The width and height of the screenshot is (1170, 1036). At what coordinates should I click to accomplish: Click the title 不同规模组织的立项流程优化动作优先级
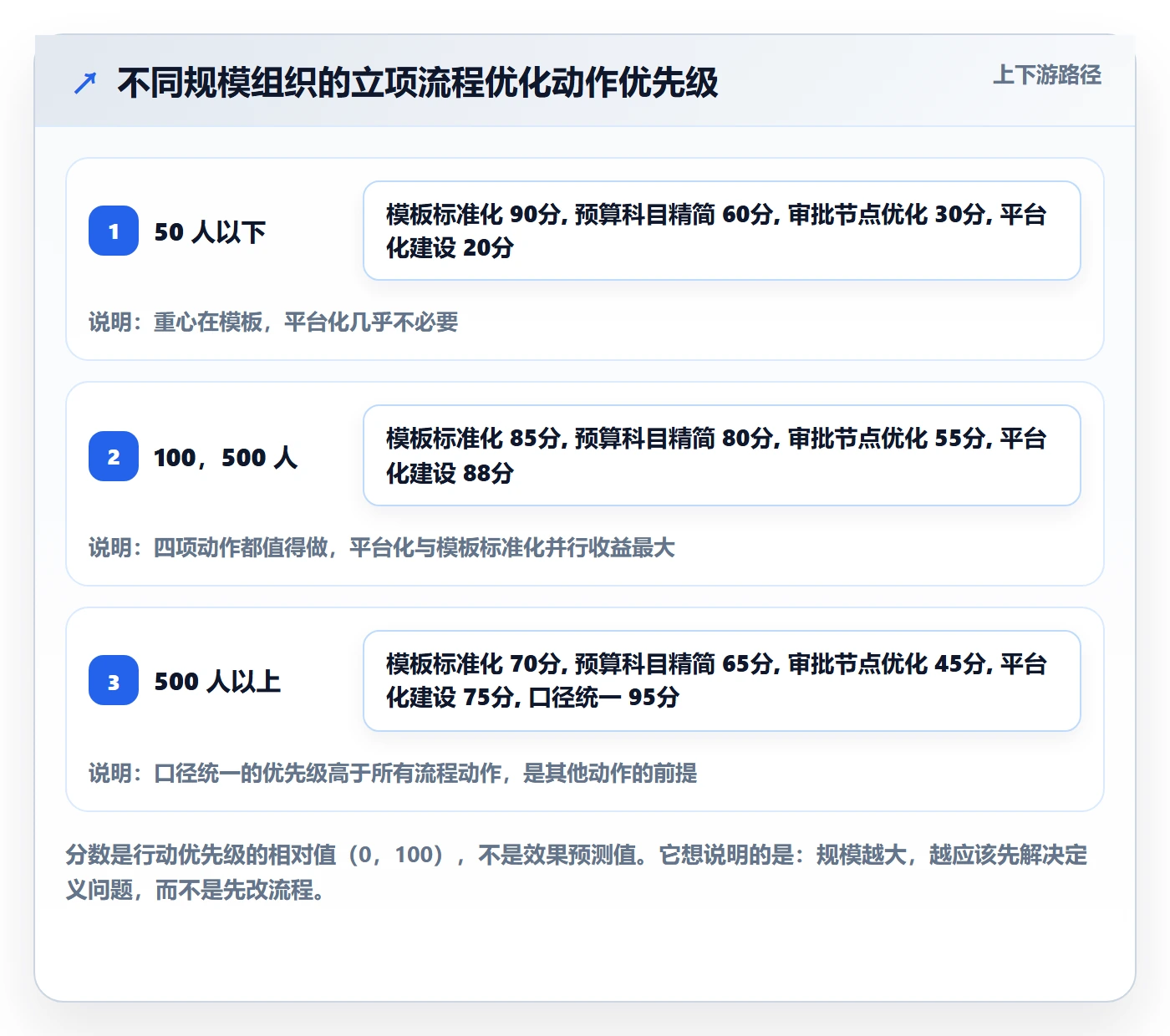pyautogui.click(x=418, y=83)
